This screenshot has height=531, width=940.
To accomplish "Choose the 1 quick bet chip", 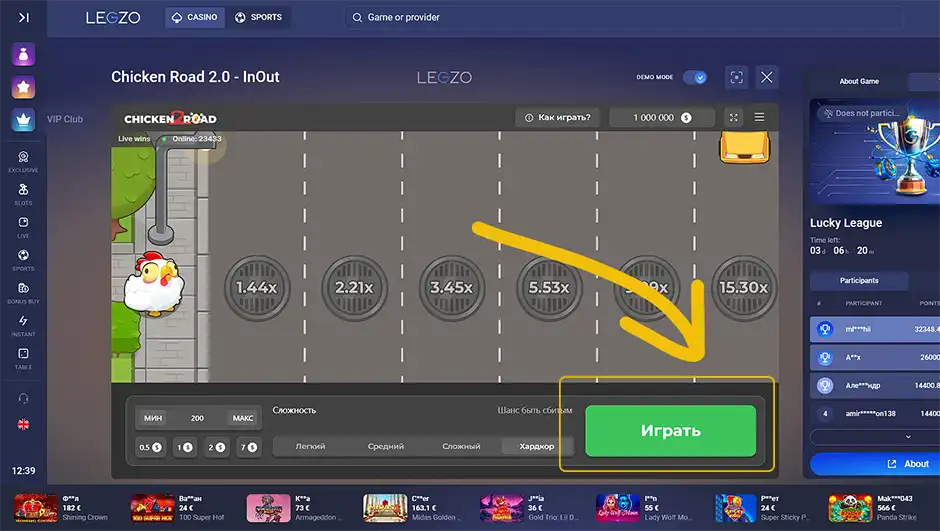I will 184,447.
